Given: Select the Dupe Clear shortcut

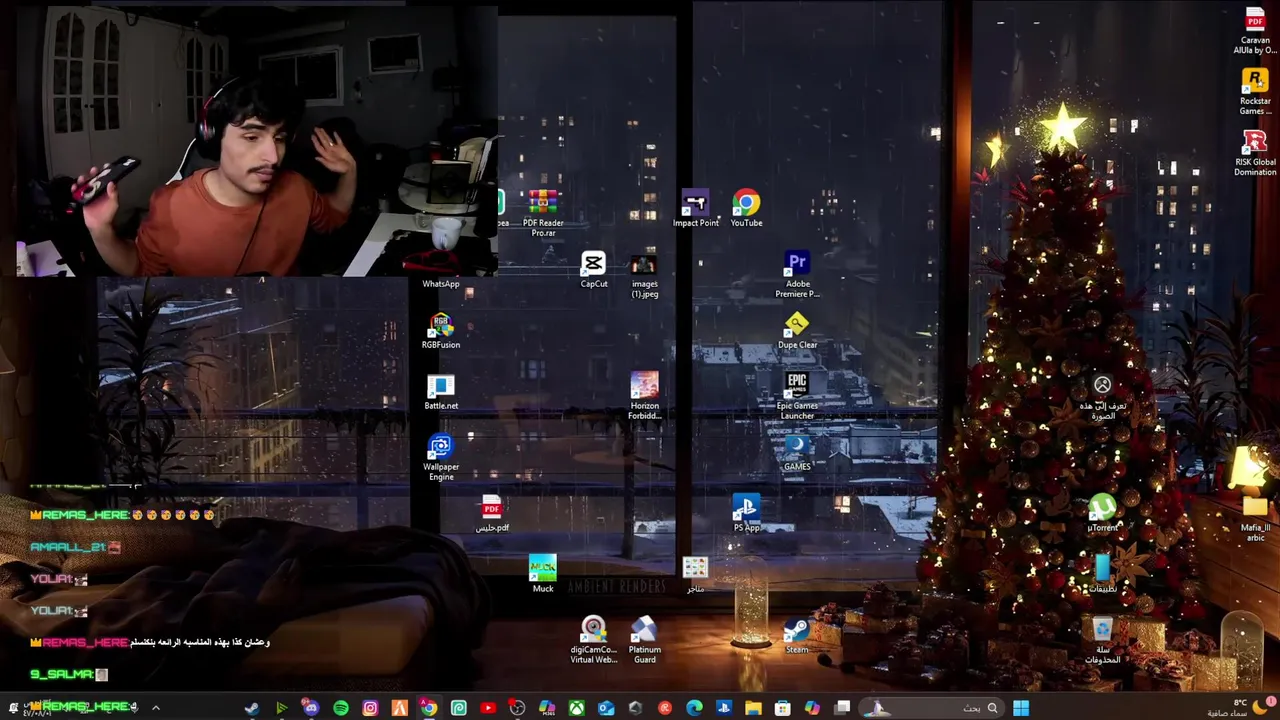Looking at the screenshot, I should pyautogui.click(x=797, y=330).
